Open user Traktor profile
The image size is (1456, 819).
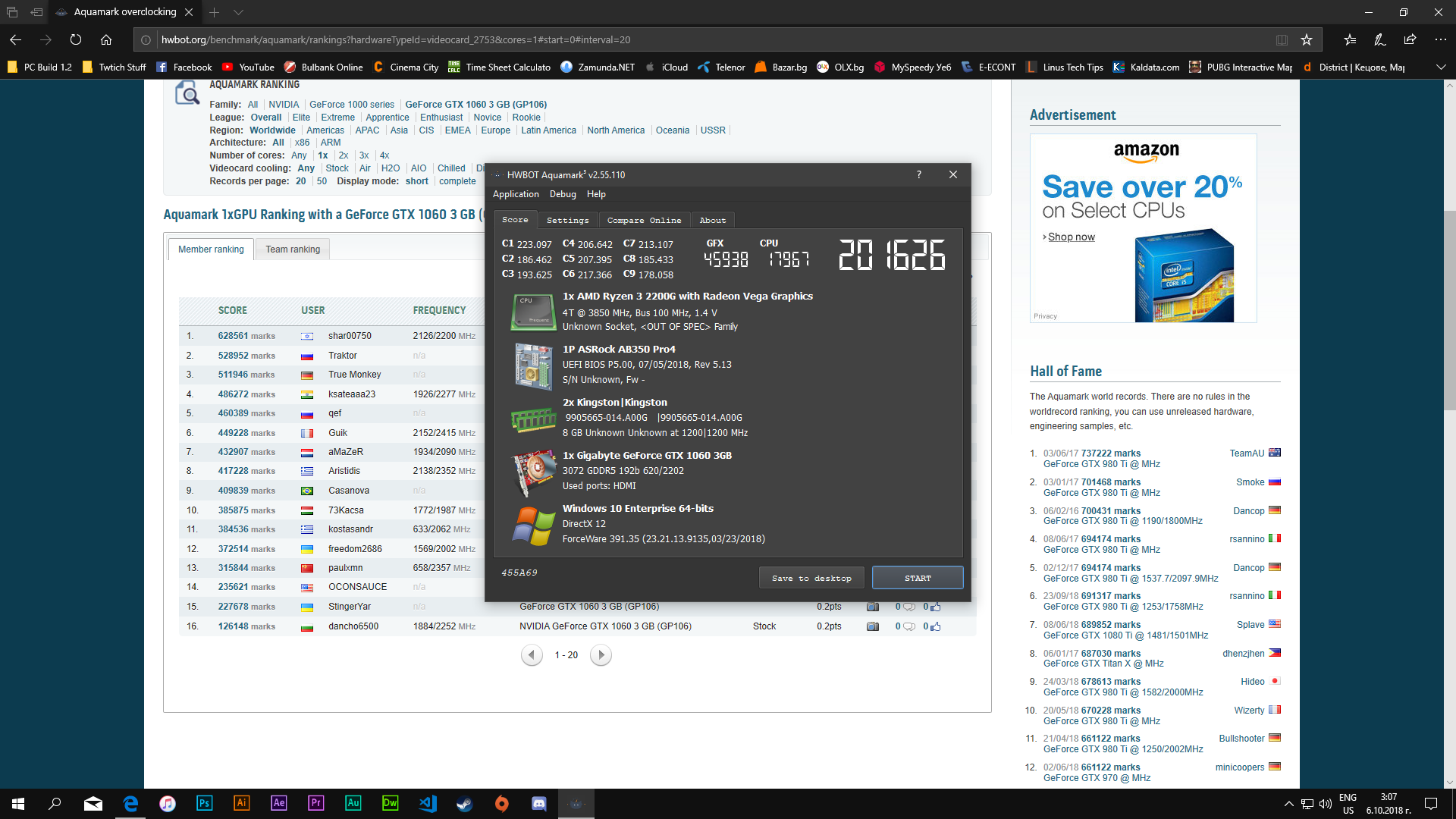pyautogui.click(x=343, y=356)
